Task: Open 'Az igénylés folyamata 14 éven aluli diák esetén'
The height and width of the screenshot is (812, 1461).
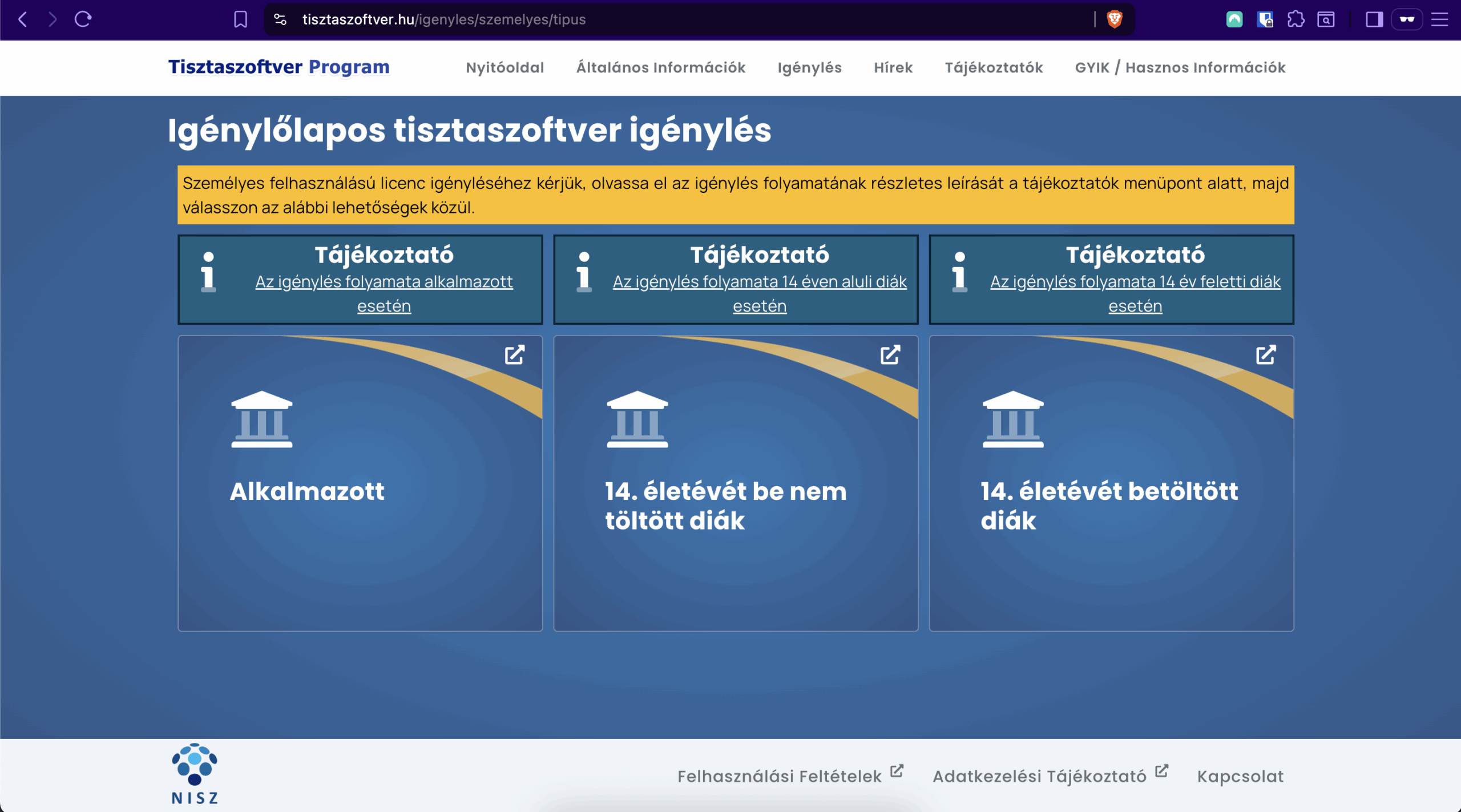Action: (759, 293)
